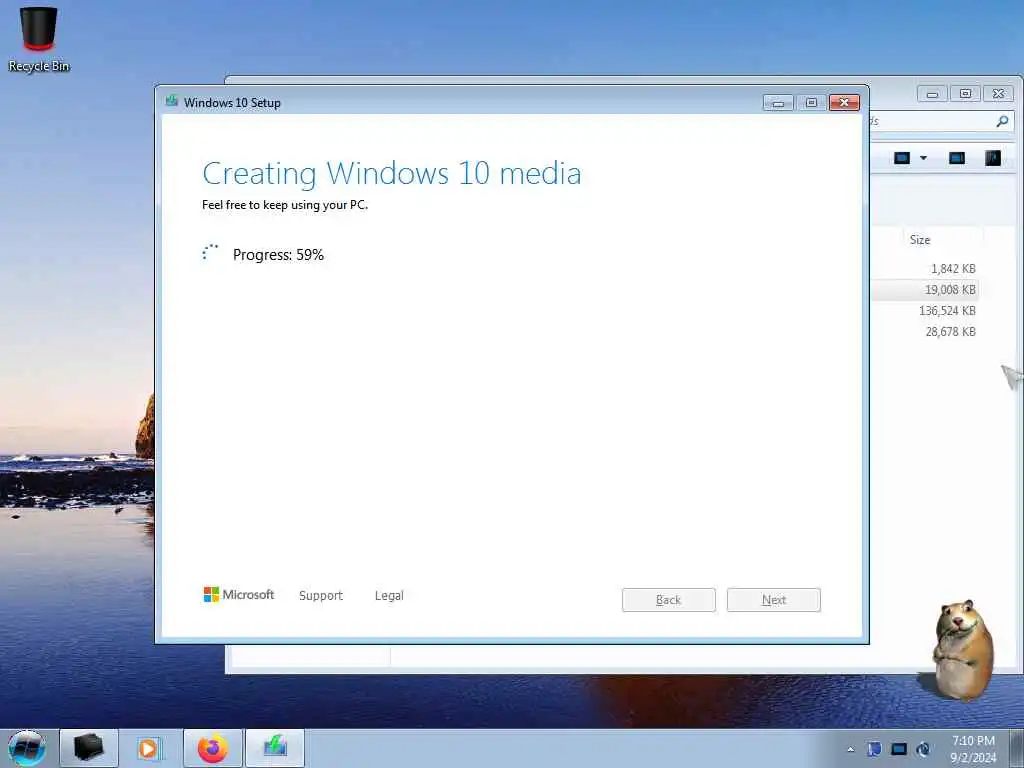Image resolution: width=1024 pixels, height=768 pixels.
Task: Select the 28,678 KB file row
Action: 923,332
